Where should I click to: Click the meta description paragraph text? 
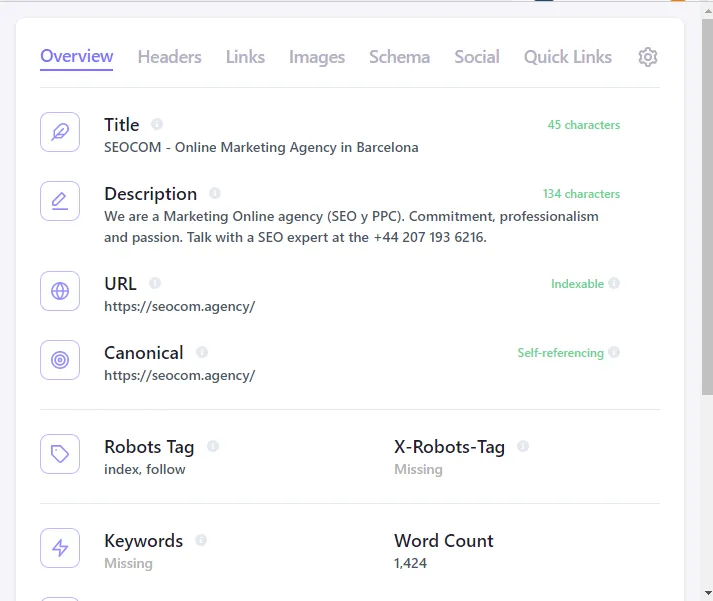[351, 227]
